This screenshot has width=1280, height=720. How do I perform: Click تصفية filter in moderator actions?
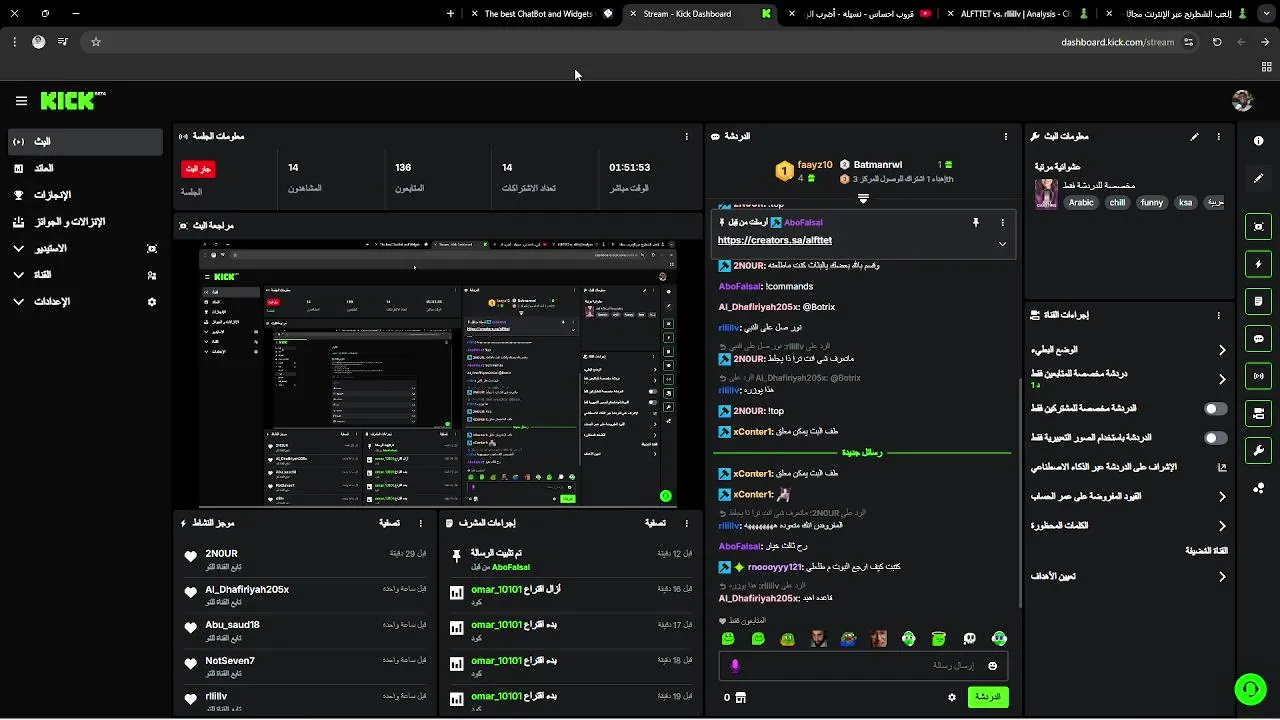pos(655,523)
